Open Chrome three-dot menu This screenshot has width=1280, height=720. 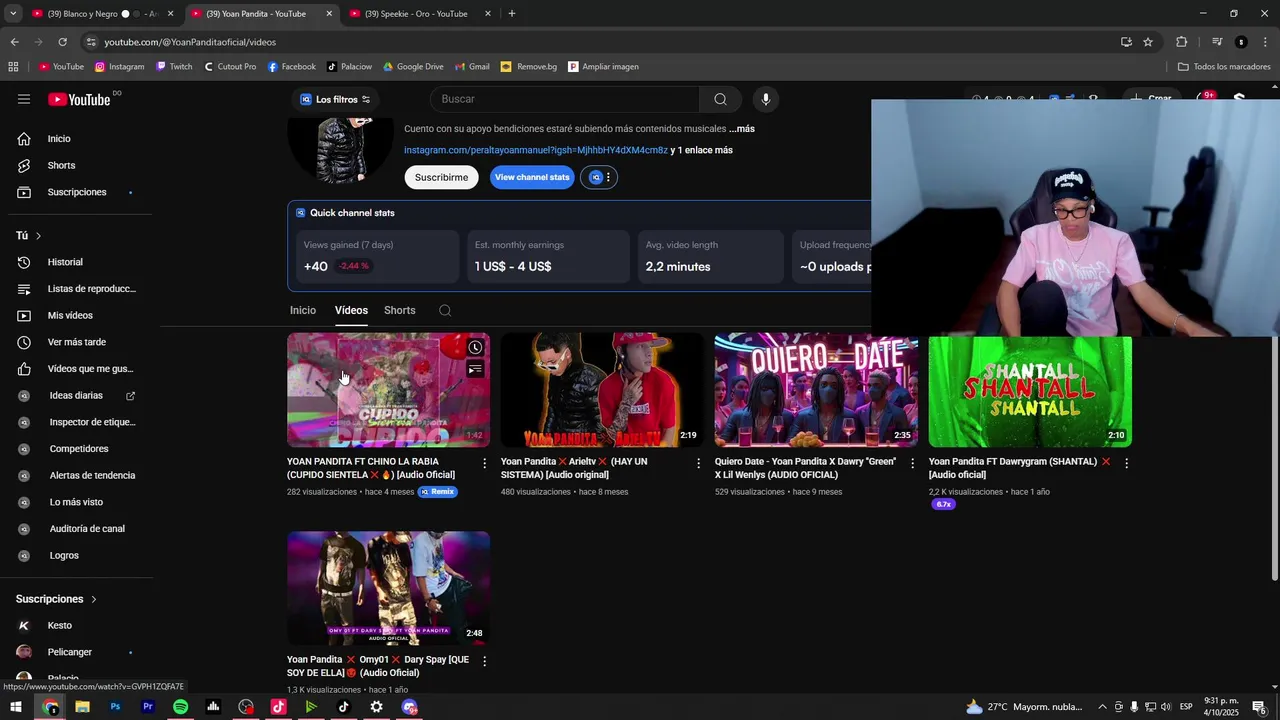1266,42
